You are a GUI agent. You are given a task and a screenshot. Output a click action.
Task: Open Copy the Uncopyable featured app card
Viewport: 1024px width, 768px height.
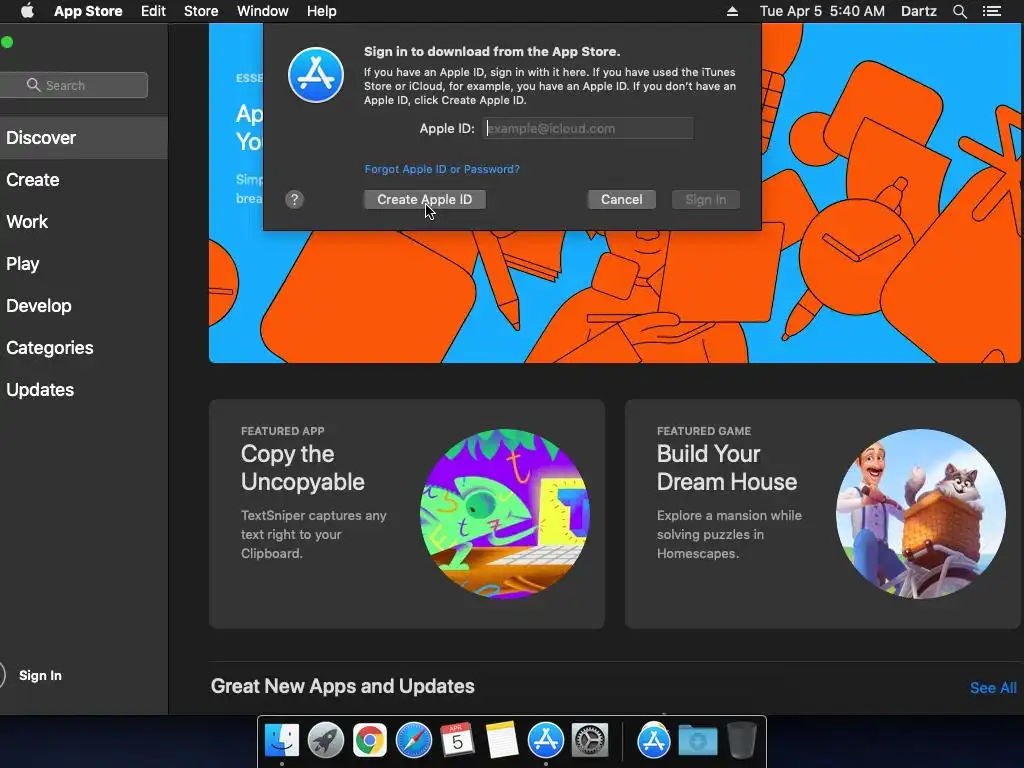pyautogui.click(x=407, y=514)
